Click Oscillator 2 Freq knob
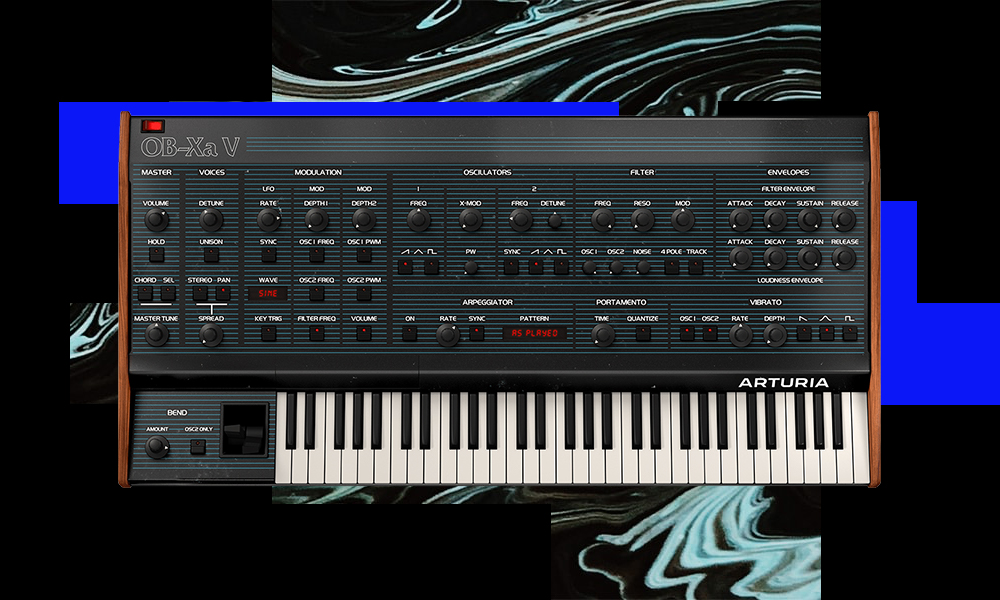 pyautogui.click(x=520, y=220)
